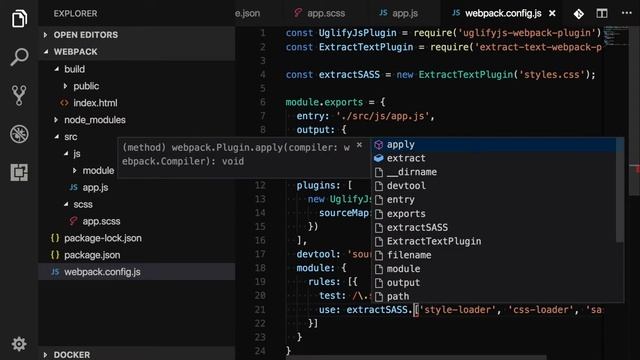Click 'UglifyJsPlugin' constant on line 1
Viewport: 640px width, 360px height.
pos(358,33)
